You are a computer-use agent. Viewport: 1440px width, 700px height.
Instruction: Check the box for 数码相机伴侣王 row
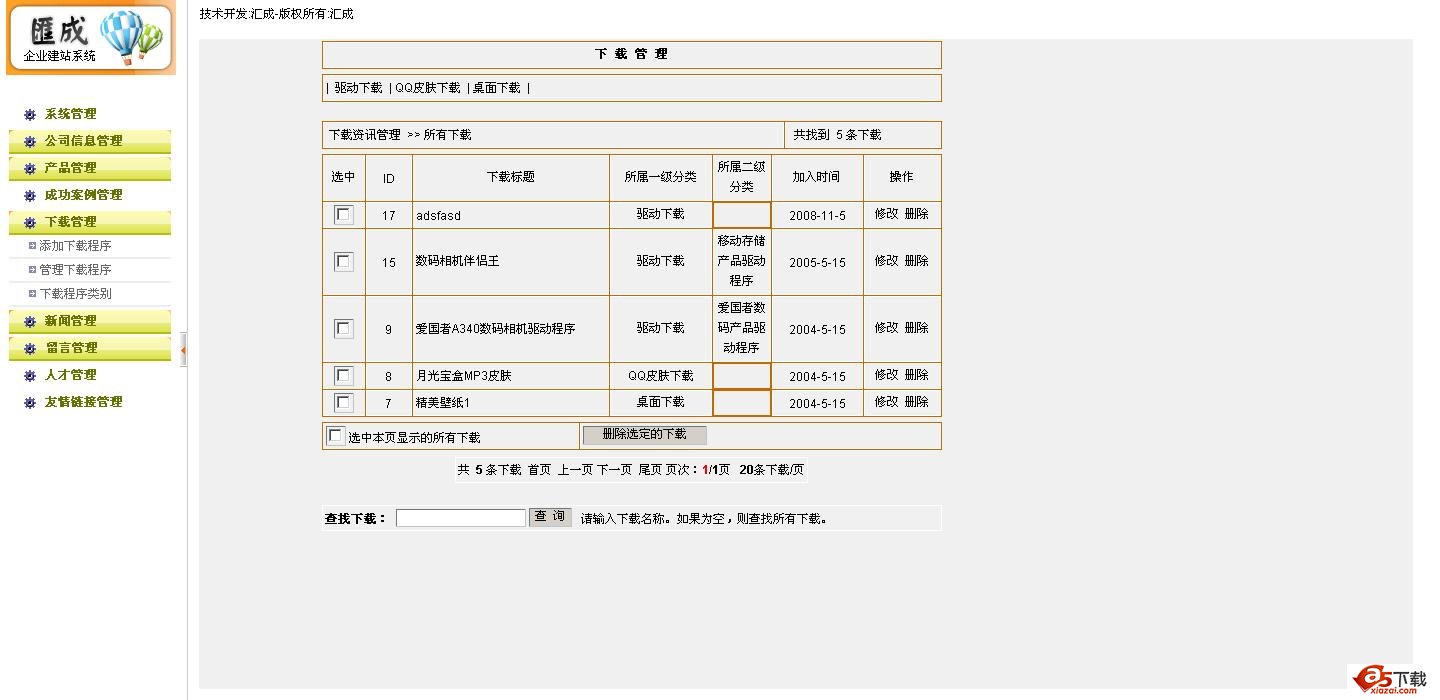[343, 261]
